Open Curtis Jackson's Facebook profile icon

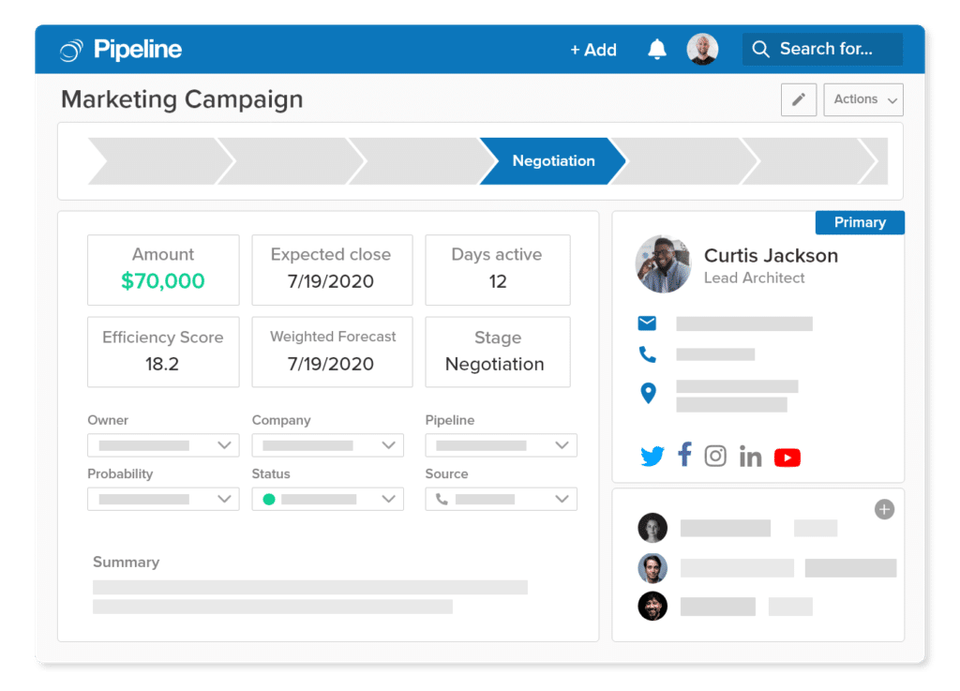coord(684,455)
